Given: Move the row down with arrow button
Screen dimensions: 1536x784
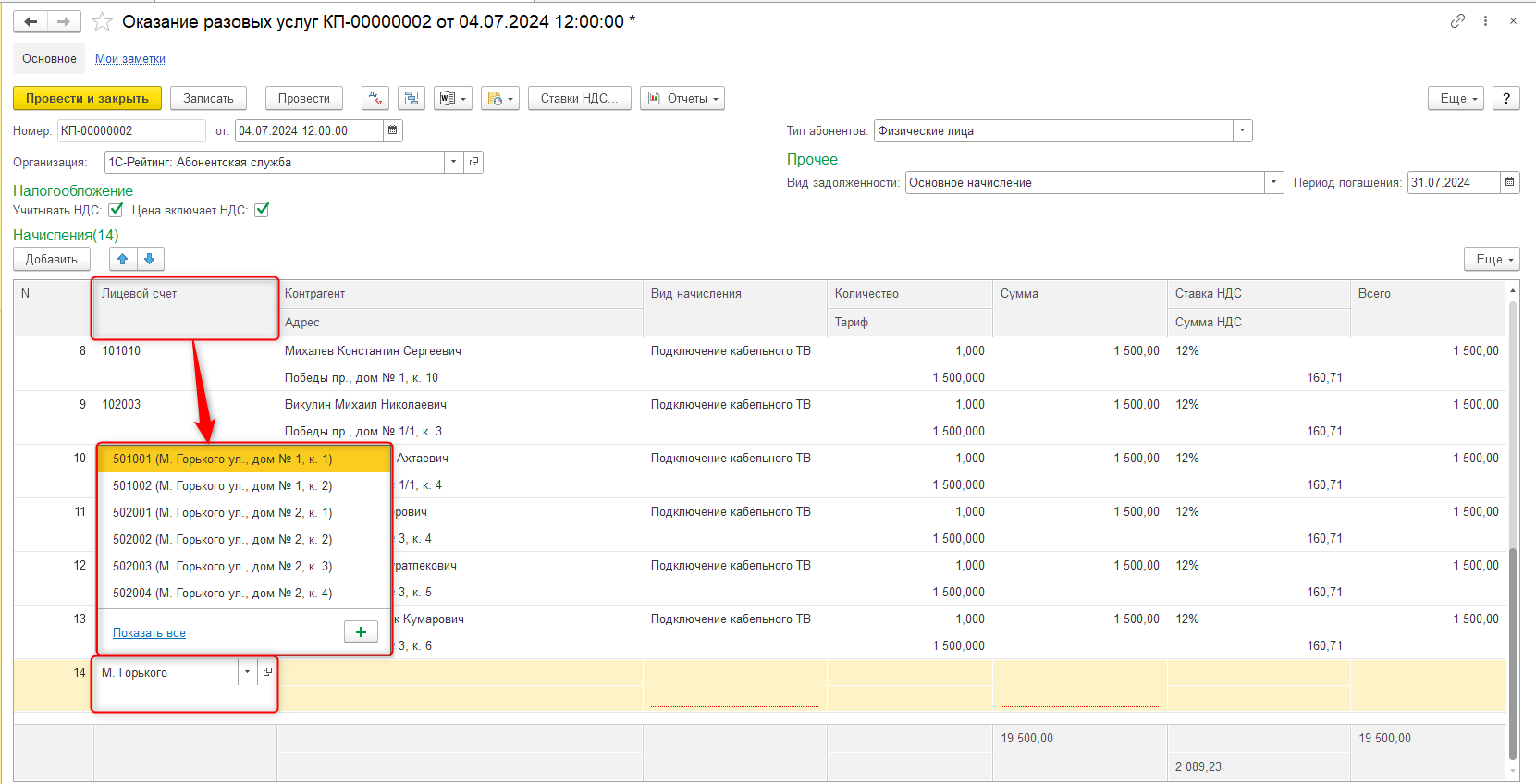Looking at the screenshot, I should (150, 259).
